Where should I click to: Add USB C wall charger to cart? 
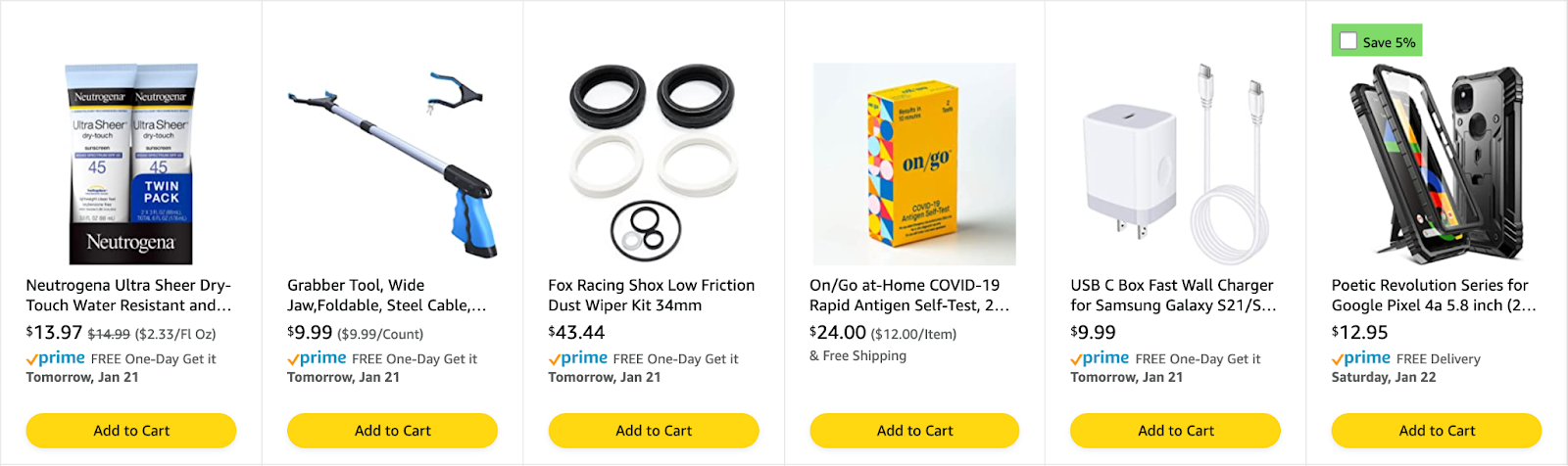[1176, 431]
